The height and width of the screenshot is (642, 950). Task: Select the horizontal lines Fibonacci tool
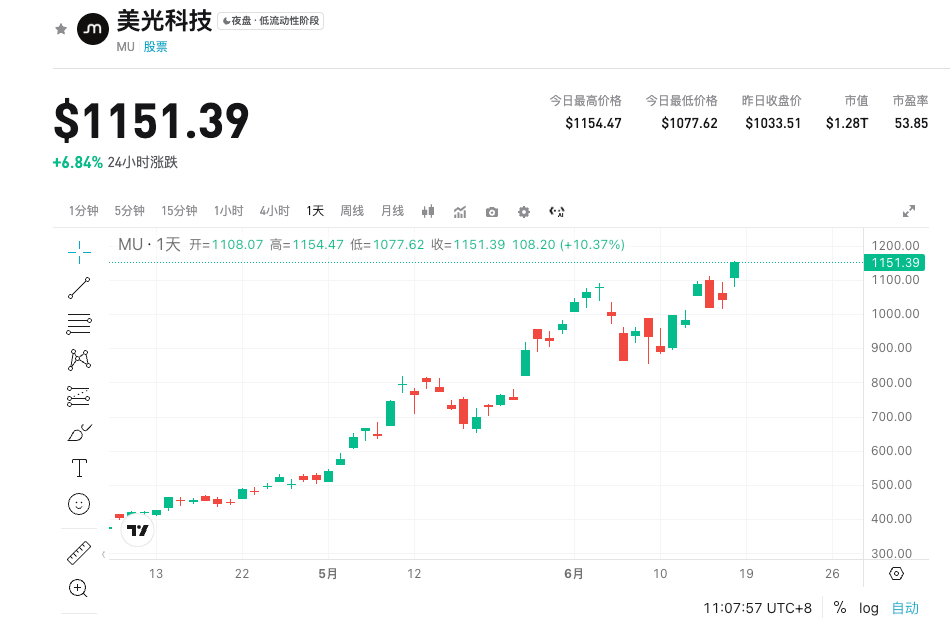[79, 324]
